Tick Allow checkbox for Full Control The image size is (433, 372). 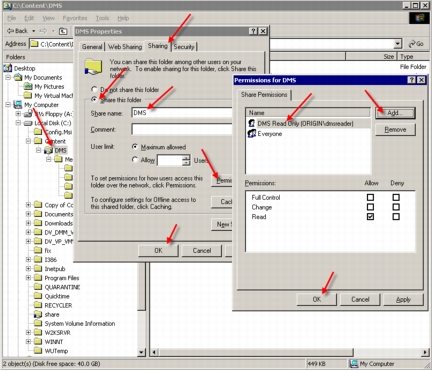pos(370,197)
